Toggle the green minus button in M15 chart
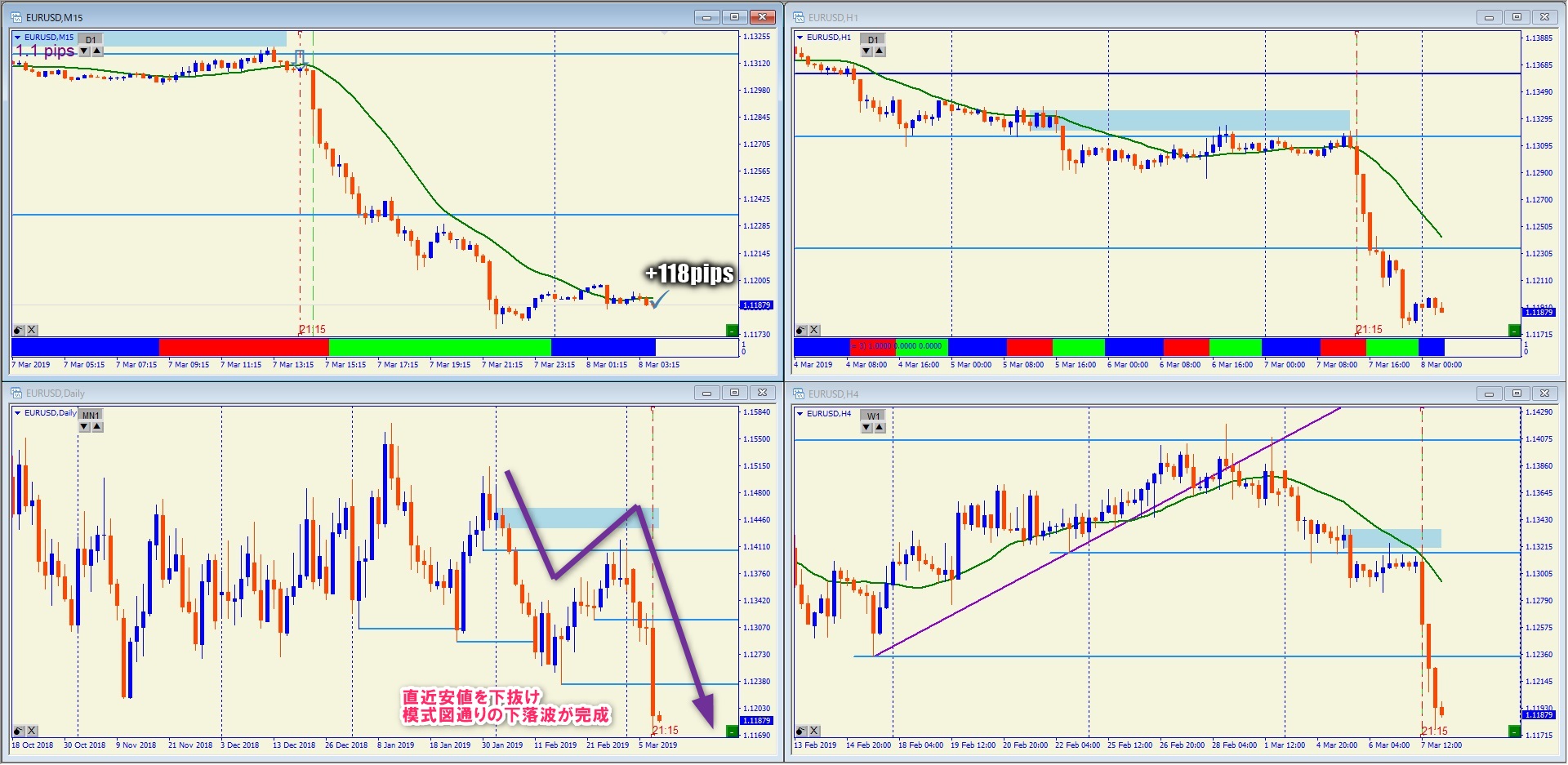1568x765 pixels. click(x=732, y=331)
